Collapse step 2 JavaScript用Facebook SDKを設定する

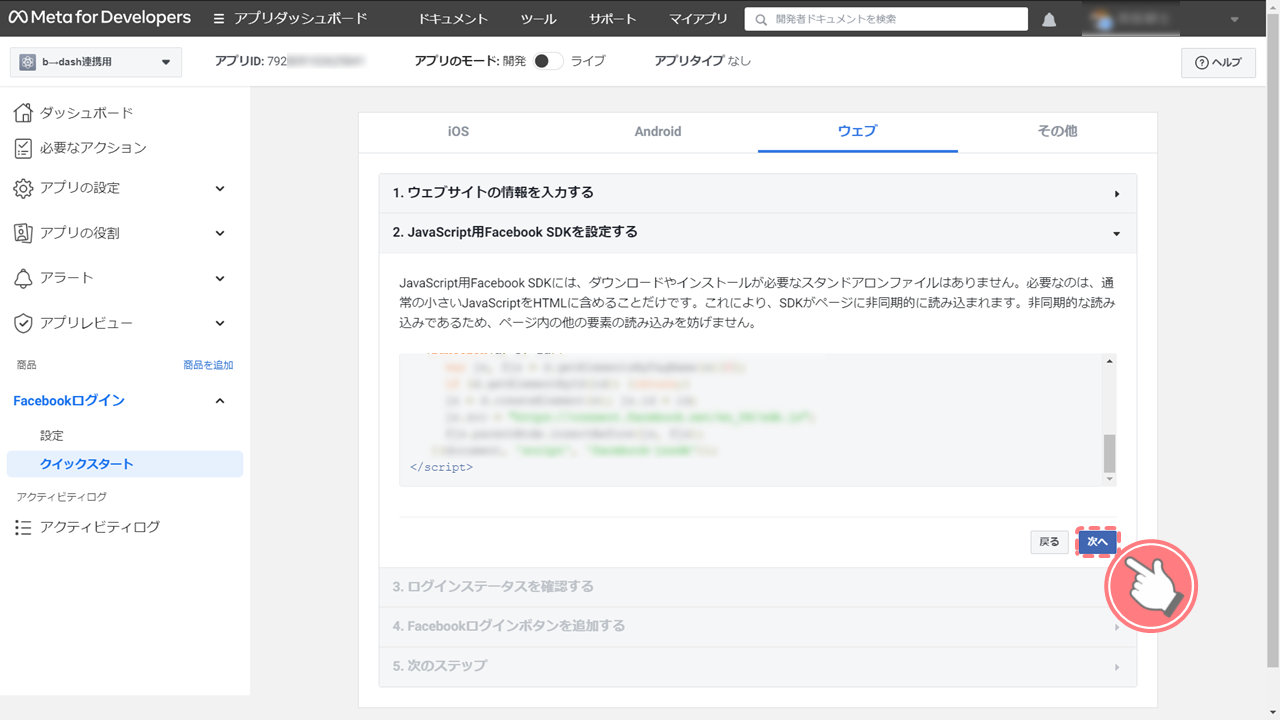point(757,232)
